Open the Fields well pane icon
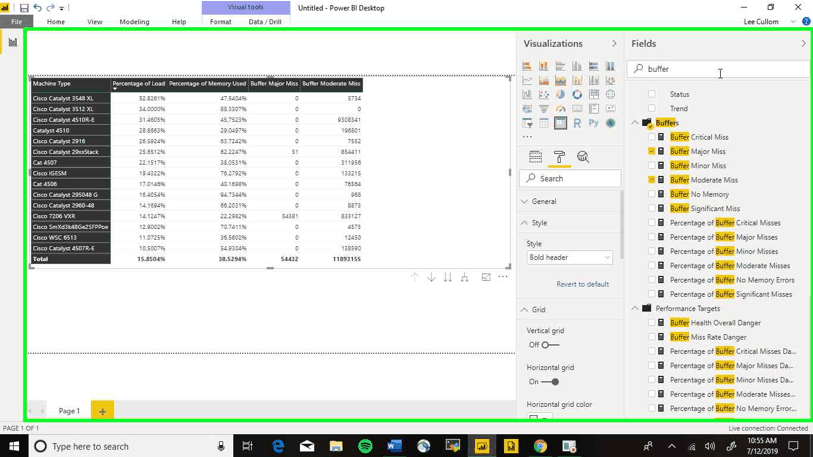The height and width of the screenshot is (457, 813). pos(535,157)
